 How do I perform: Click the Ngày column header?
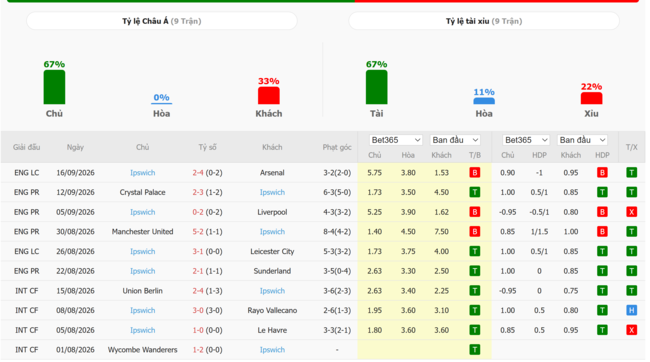click(75, 147)
